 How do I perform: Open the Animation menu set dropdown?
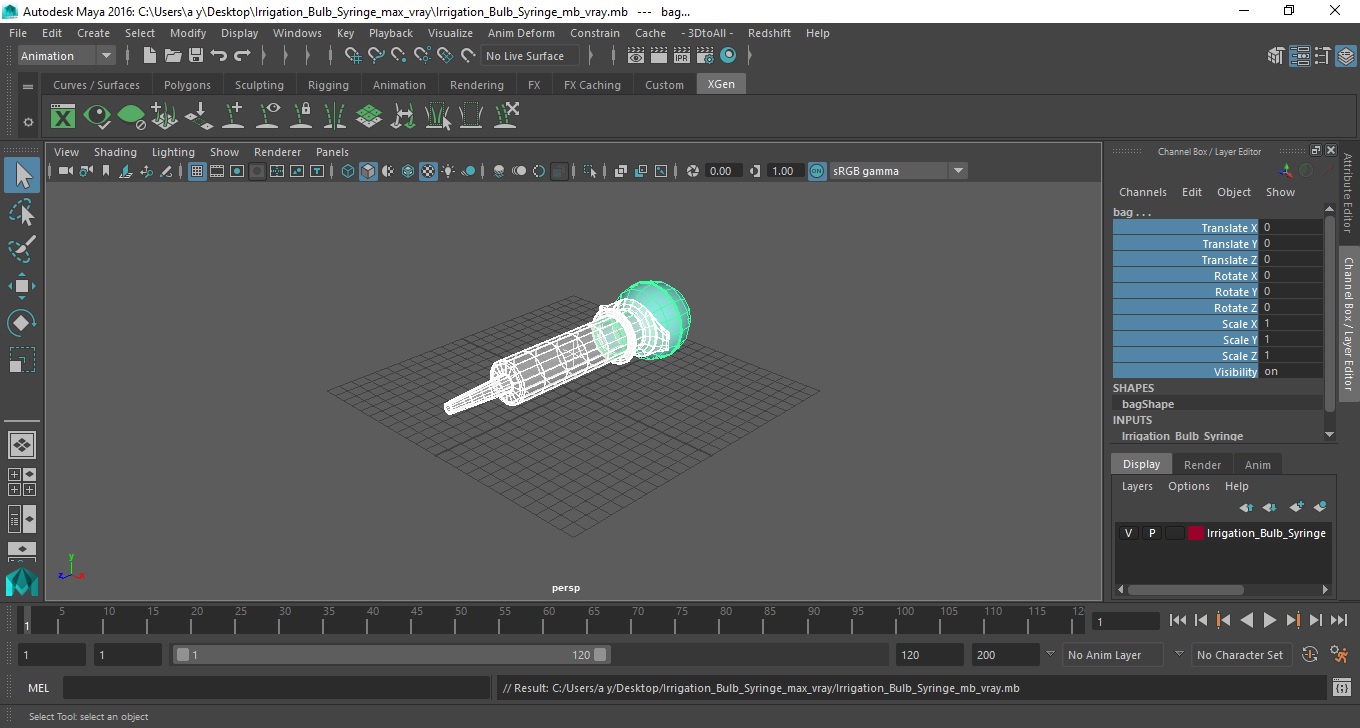click(x=67, y=56)
